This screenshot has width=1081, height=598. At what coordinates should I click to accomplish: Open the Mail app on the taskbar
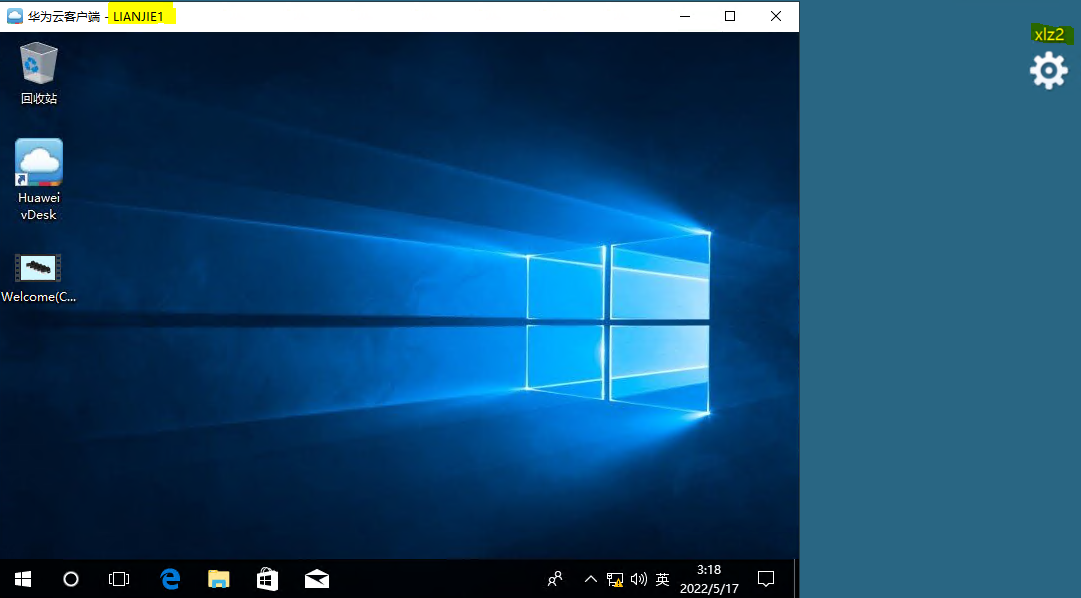(316, 579)
